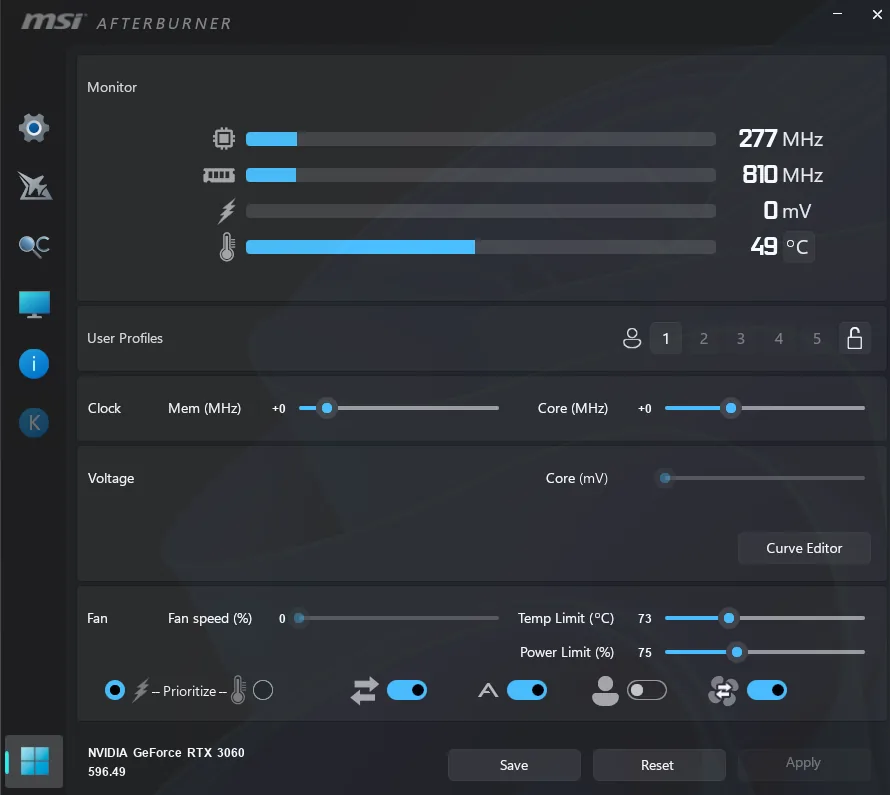Viewport: 890px width, 795px height.
Task: Select user profile 3
Action: (741, 339)
